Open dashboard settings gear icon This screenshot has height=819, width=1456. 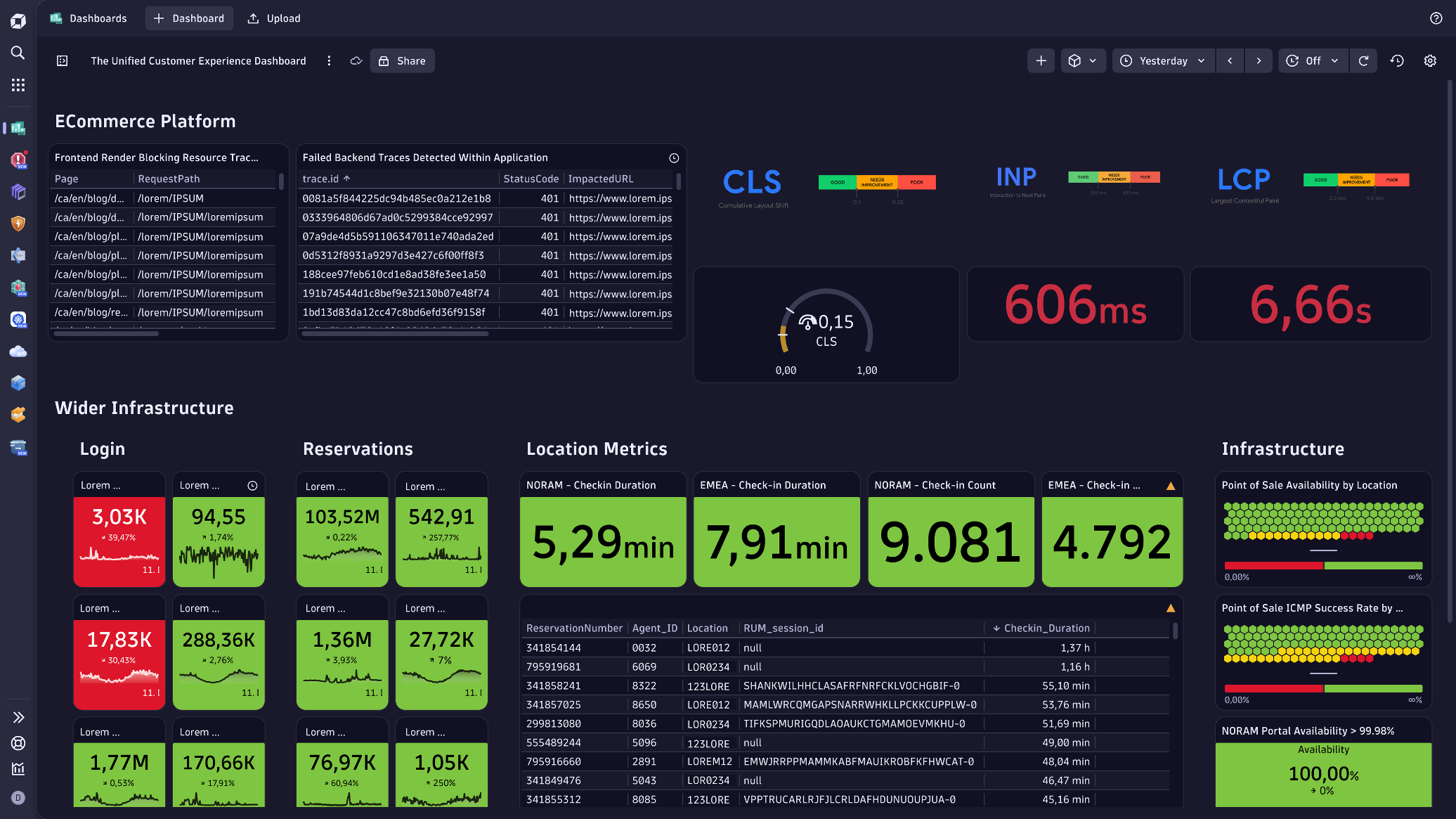[x=1430, y=61]
